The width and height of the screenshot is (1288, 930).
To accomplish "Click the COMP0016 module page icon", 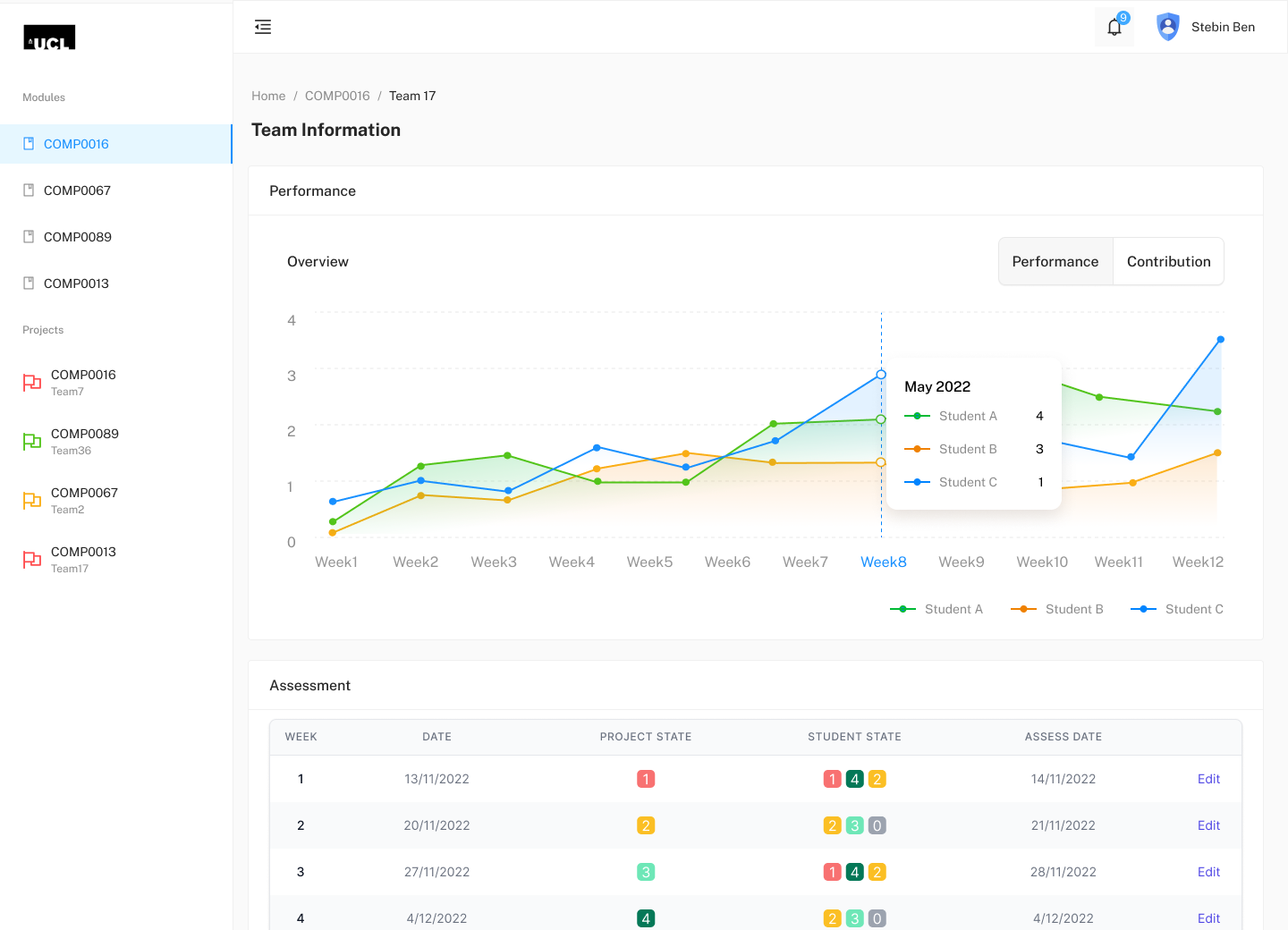I will 29,144.
